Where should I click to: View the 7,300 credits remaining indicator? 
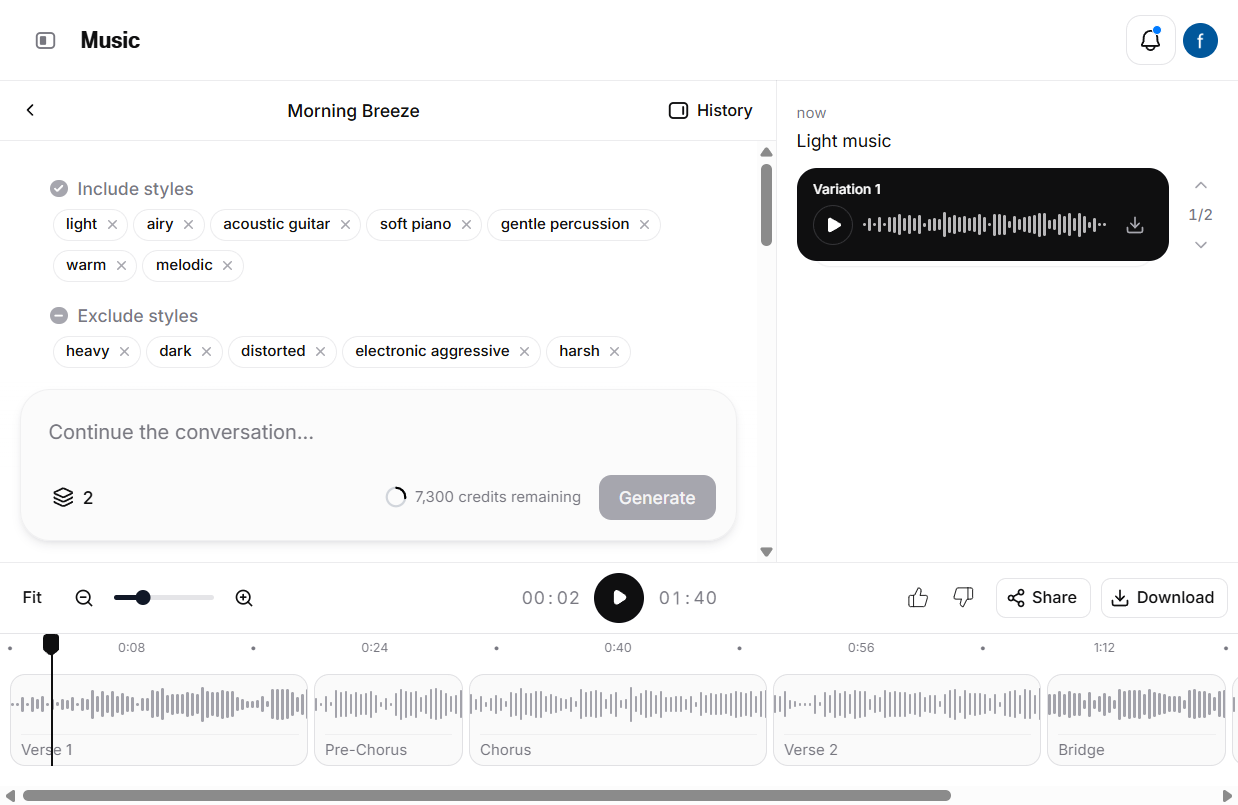click(x=483, y=497)
